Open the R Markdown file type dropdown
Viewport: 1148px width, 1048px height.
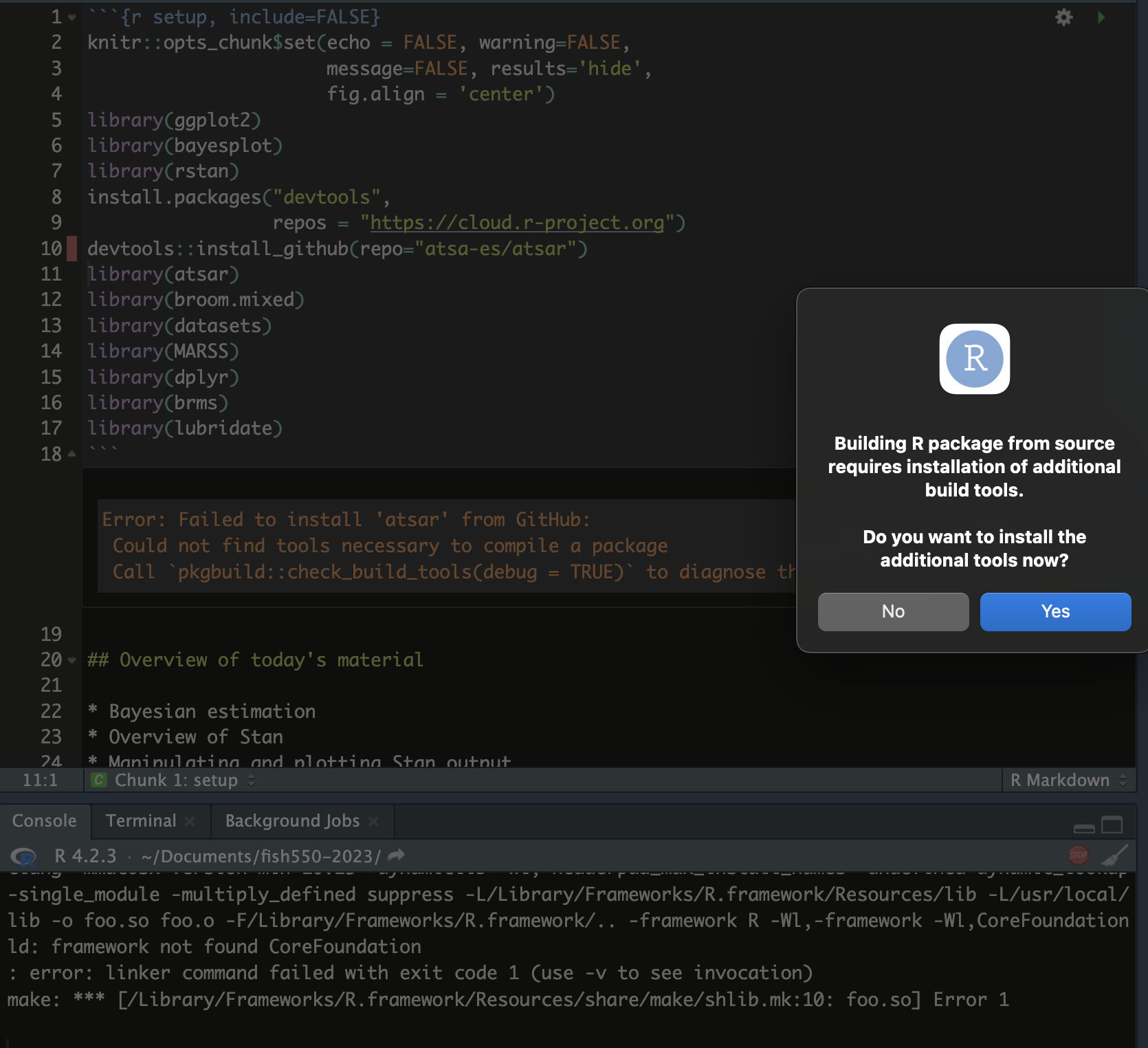tap(1068, 780)
